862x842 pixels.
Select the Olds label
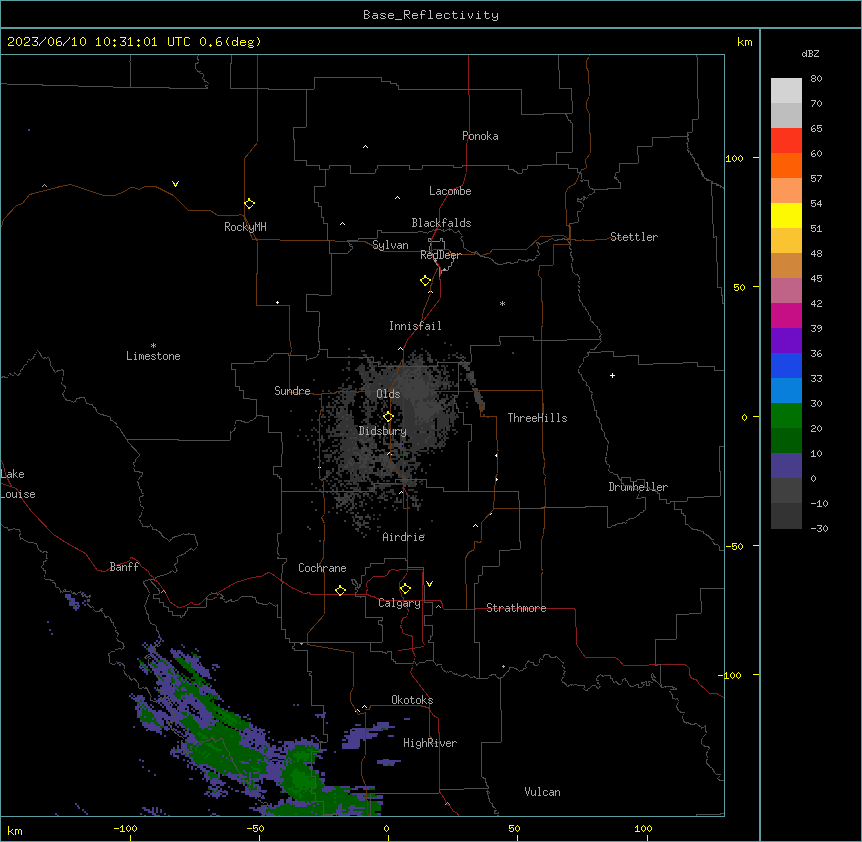[x=388, y=394]
